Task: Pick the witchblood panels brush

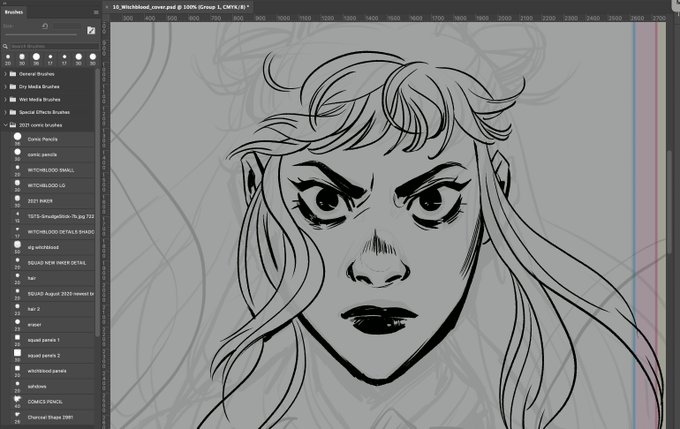Action: [51, 371]
